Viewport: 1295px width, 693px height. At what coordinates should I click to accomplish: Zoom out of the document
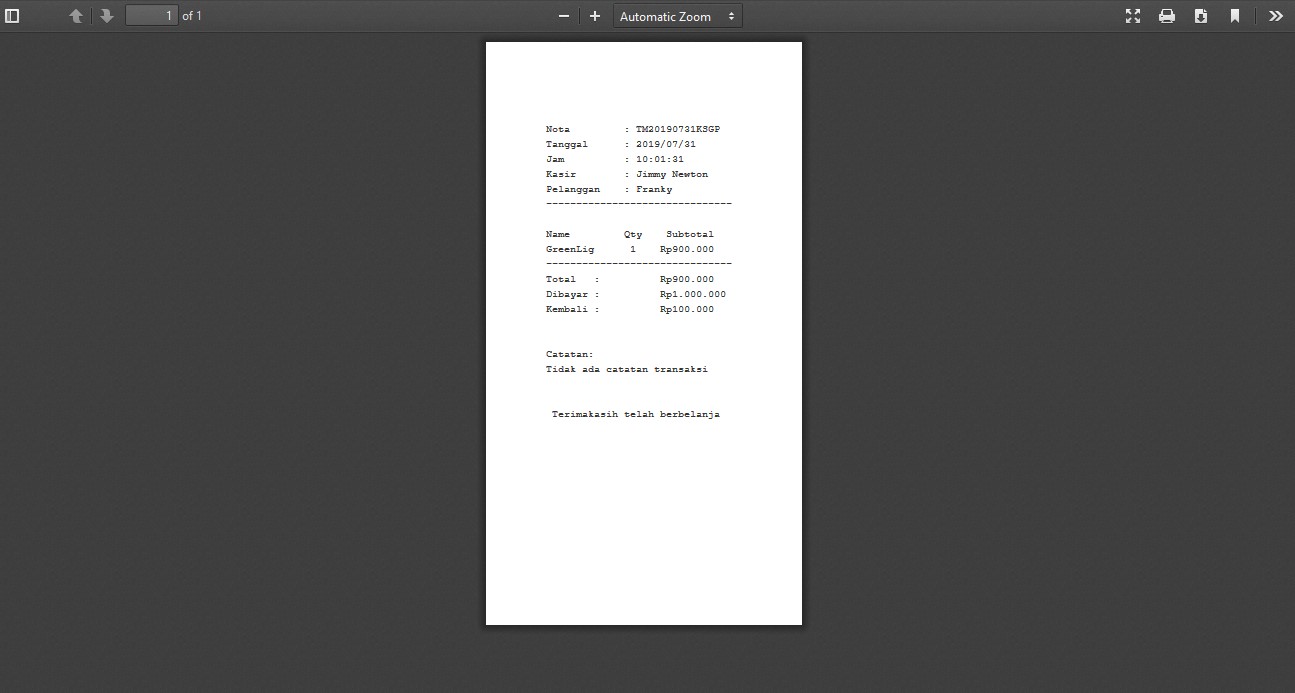click(564, 16)
